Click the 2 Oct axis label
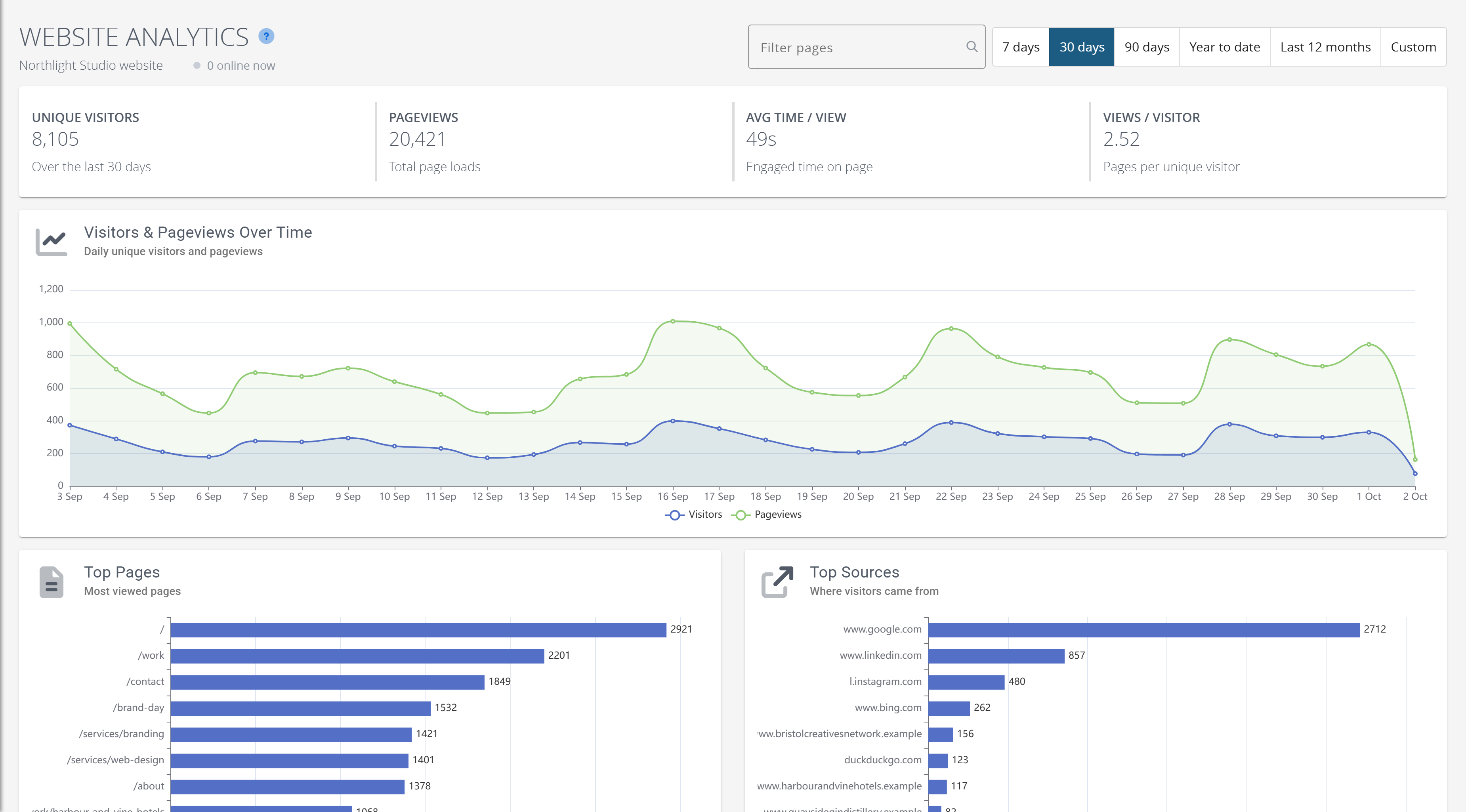The height and width of the screenshot is (812, 1466). click(1415, 496)
